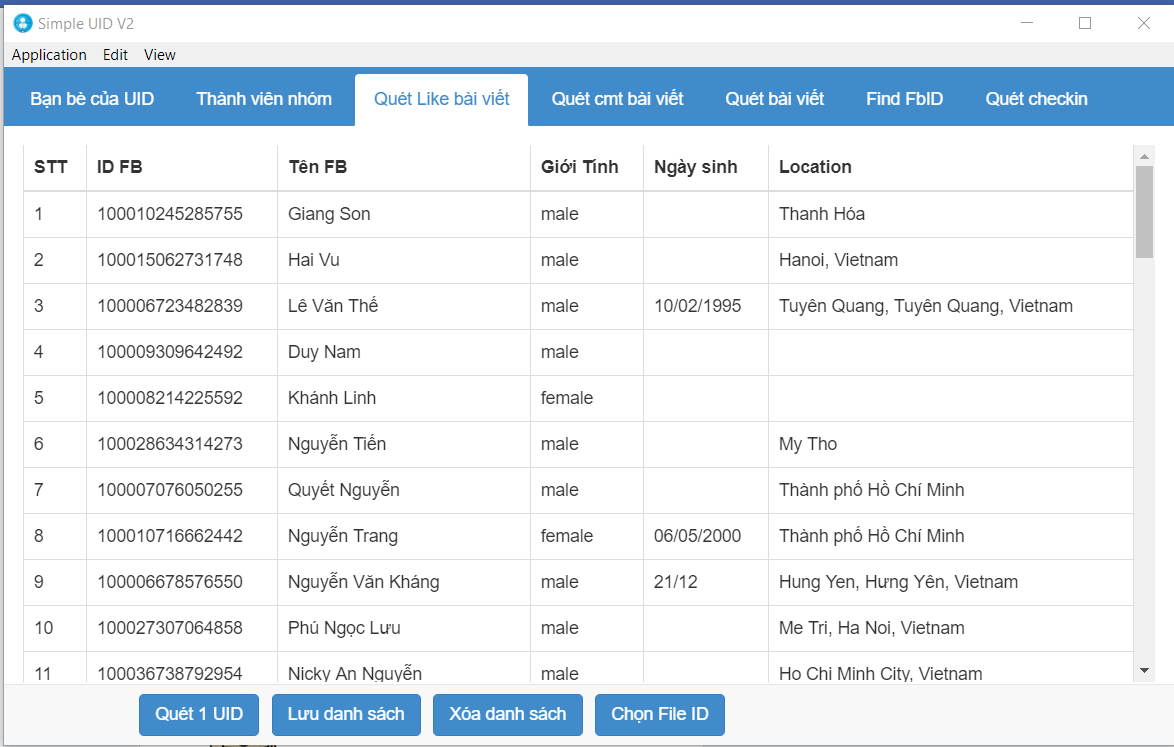Maximize the Simple UID V2 window
1174x747 pixels.
point(1085,23)
